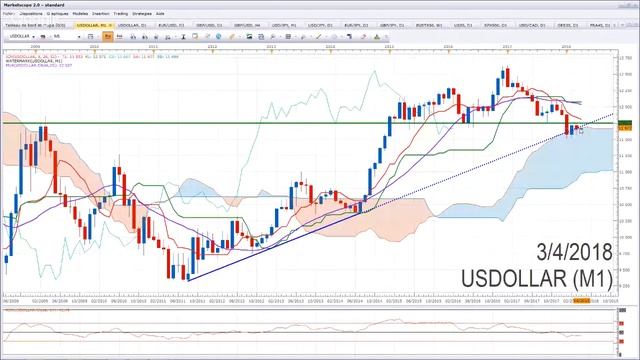Image resolution: width=640 pixels, height=360 pixels.
Task: Switch to the SPX500, D1 tab
Action: click(x=495, y=25)
